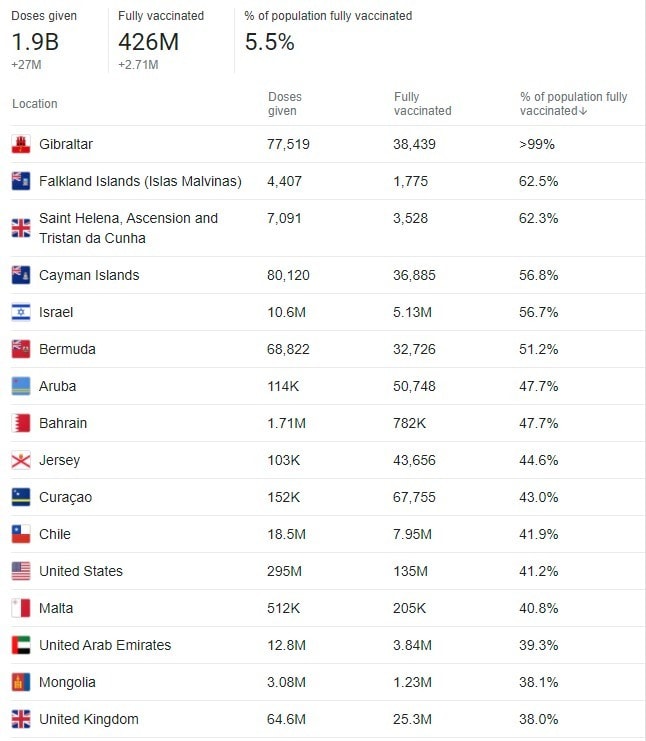The height and width of the screenshot is (741, 646).
Task: Click the Chile flag icon
Action: pos(21,534)
